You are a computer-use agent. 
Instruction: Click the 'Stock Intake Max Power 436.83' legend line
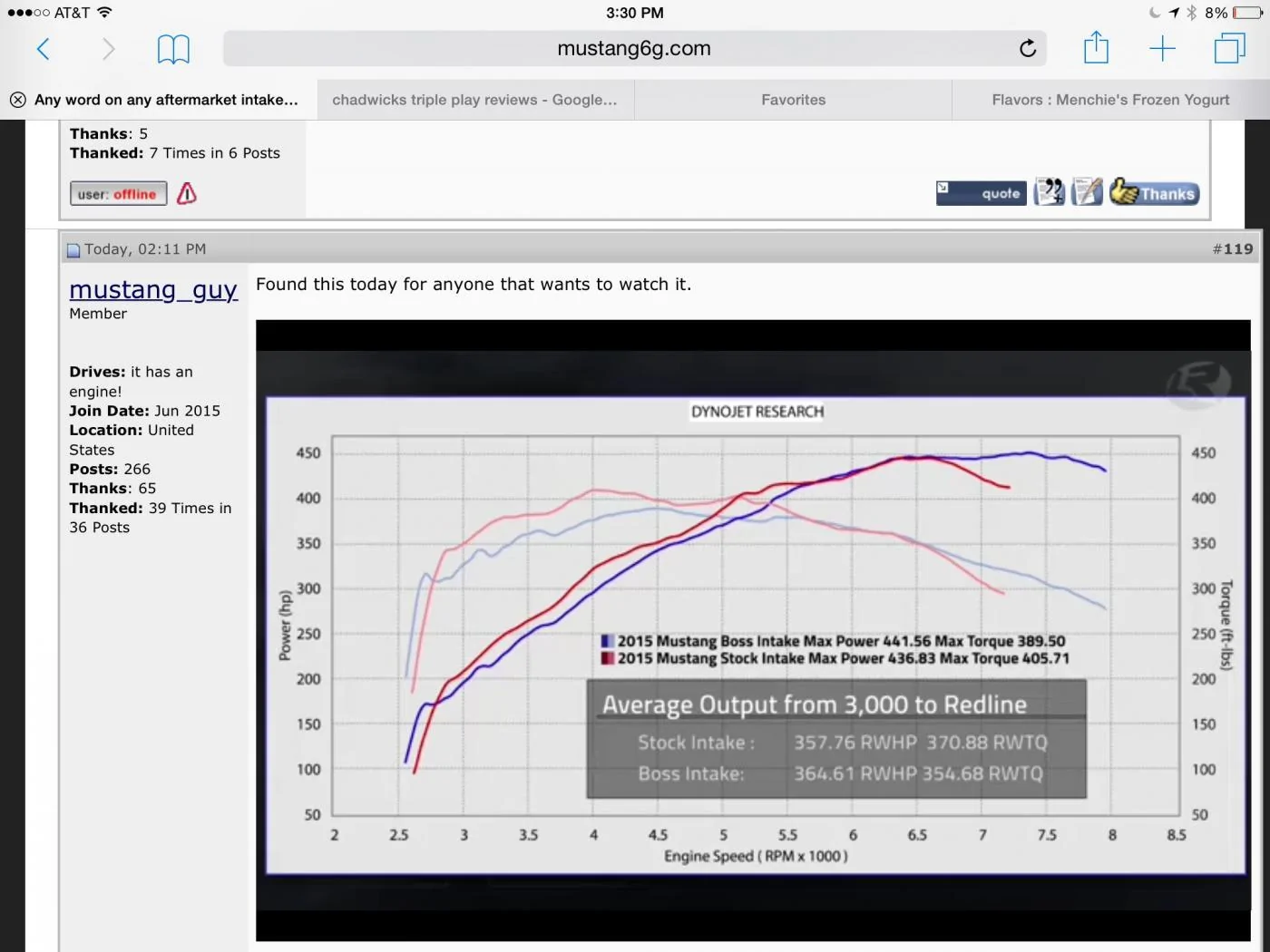(835, 658)
